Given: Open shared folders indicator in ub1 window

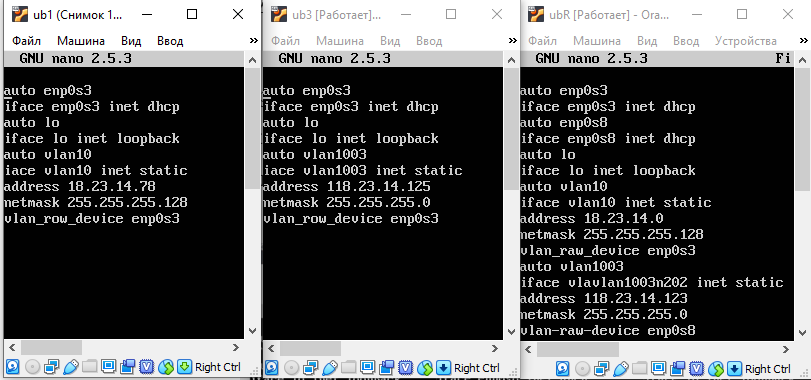Looking at the screenshot, I should [89, 367].
